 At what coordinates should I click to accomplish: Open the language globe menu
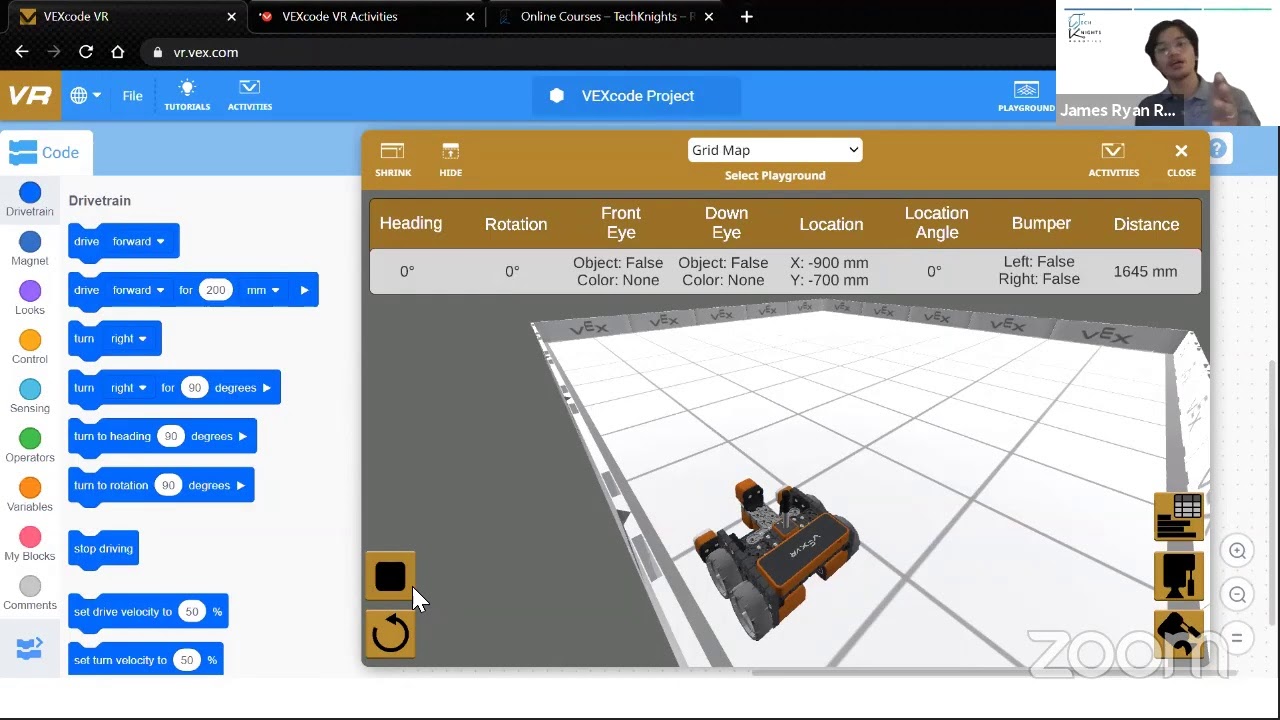85,96
